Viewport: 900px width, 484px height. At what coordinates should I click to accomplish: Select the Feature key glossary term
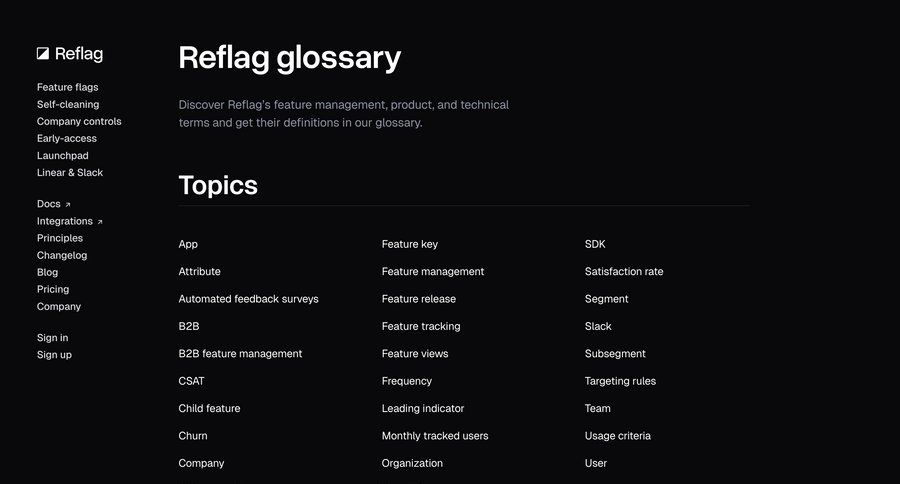(x=410, y=244)
